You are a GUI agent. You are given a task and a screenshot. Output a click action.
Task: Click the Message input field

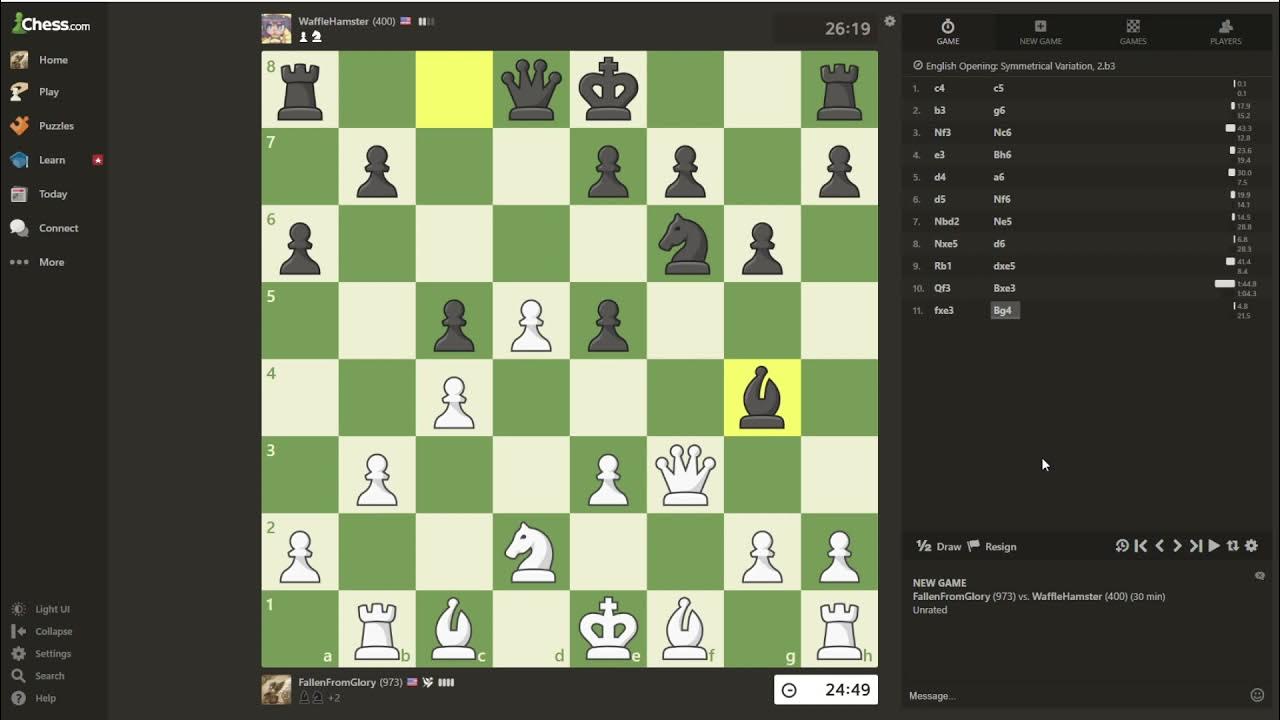1075,696
